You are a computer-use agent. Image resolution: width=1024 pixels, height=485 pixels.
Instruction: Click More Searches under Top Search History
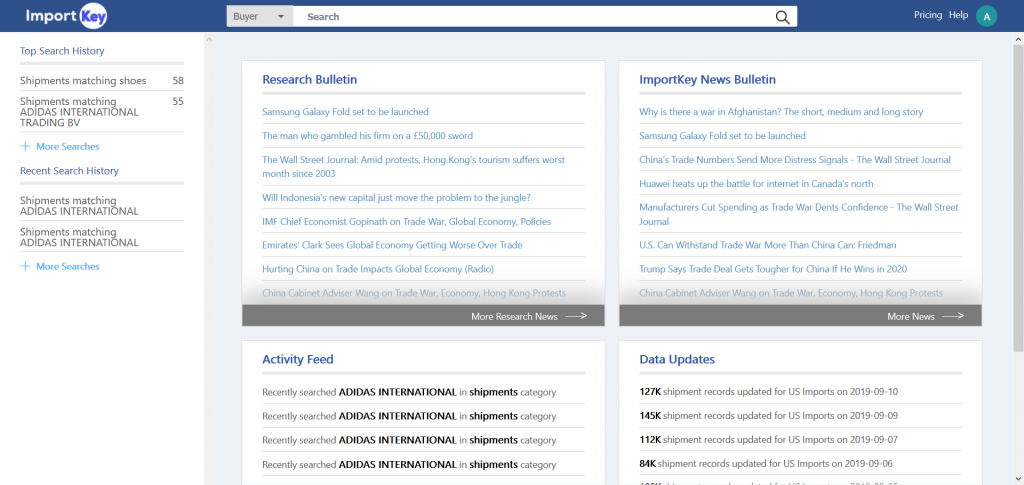[x=68, y=146]
